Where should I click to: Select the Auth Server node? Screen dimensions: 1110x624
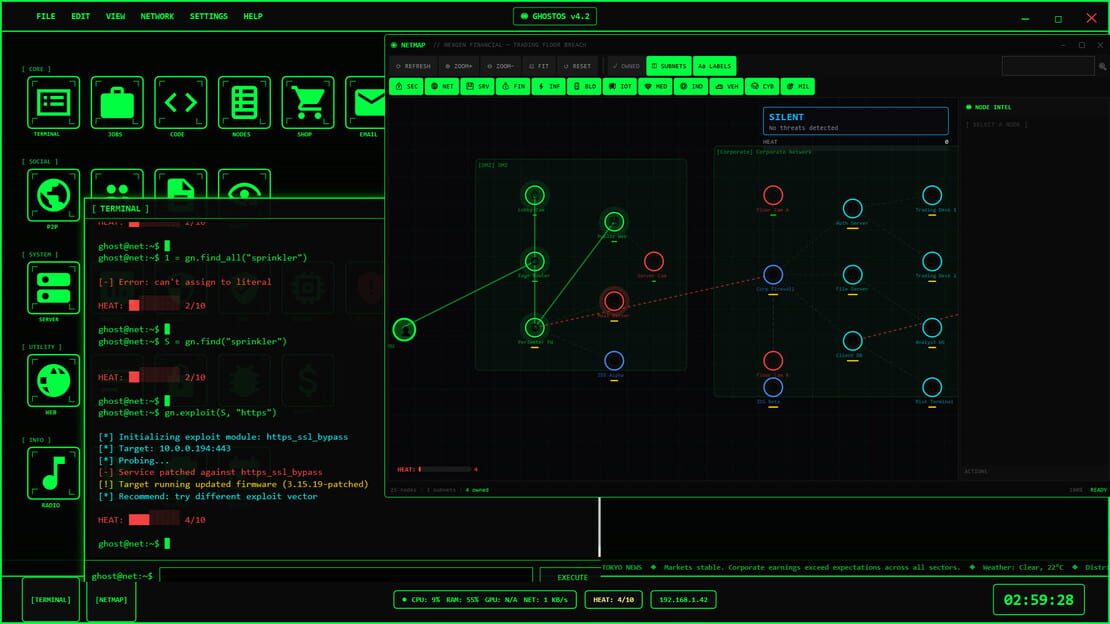pos(852,208)
